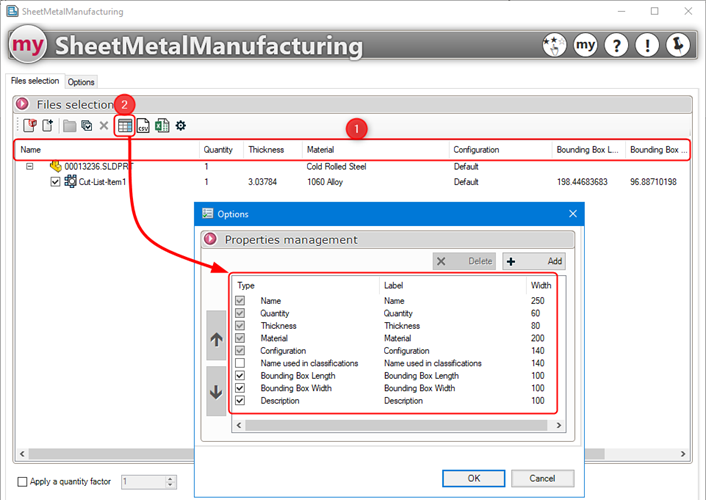The width and height of the screenshot is (706, 500).
Task: Decrease the quantity factor spinner
Action: [170, 485]
